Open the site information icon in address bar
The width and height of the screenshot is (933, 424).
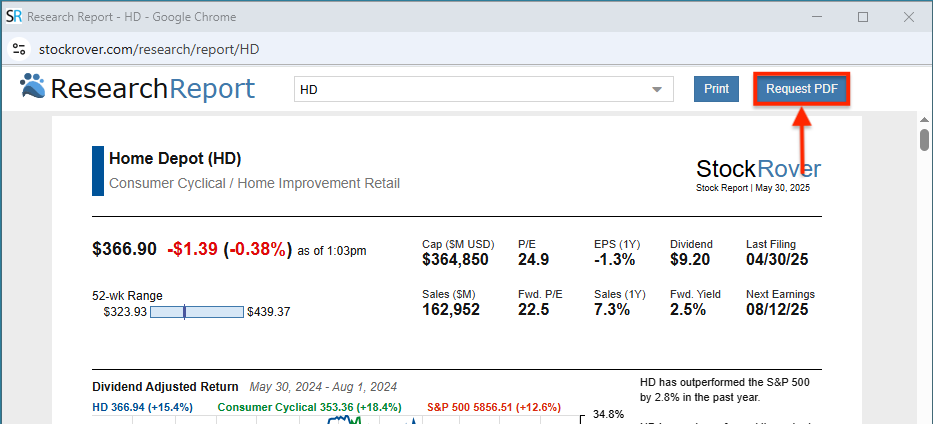(19, 49)
